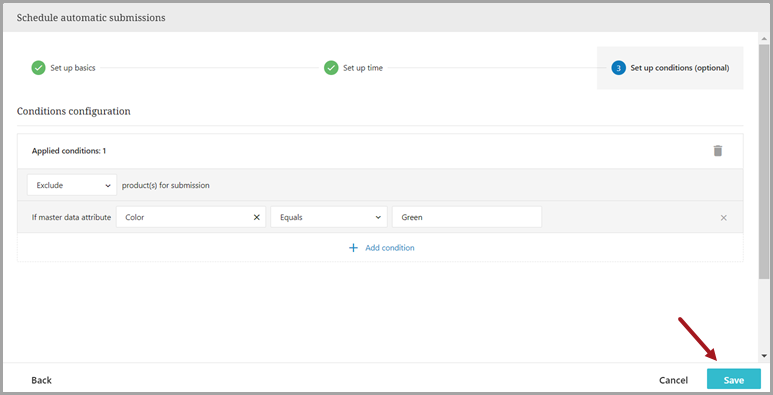Go to Set up basics step
The height and width of the screenshot is (395, 773).
click(x=73, y=68)
